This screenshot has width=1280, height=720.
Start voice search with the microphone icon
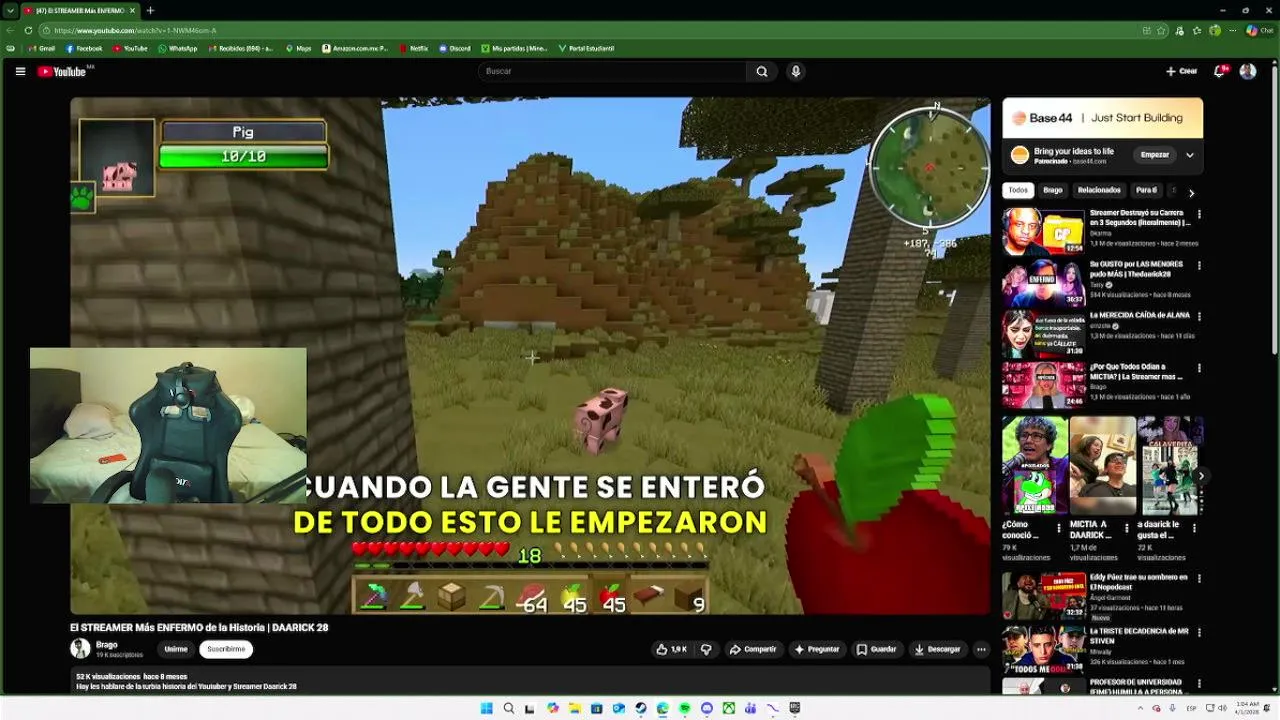pyautogui.click(x=796, y=71)
